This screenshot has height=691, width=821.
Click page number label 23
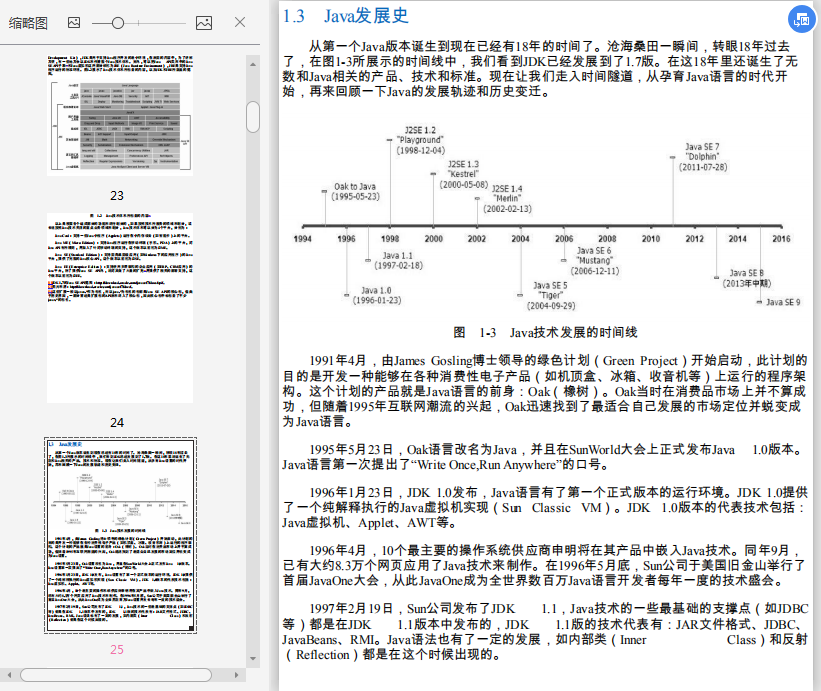pyautogui.click(x=117, y=196)
